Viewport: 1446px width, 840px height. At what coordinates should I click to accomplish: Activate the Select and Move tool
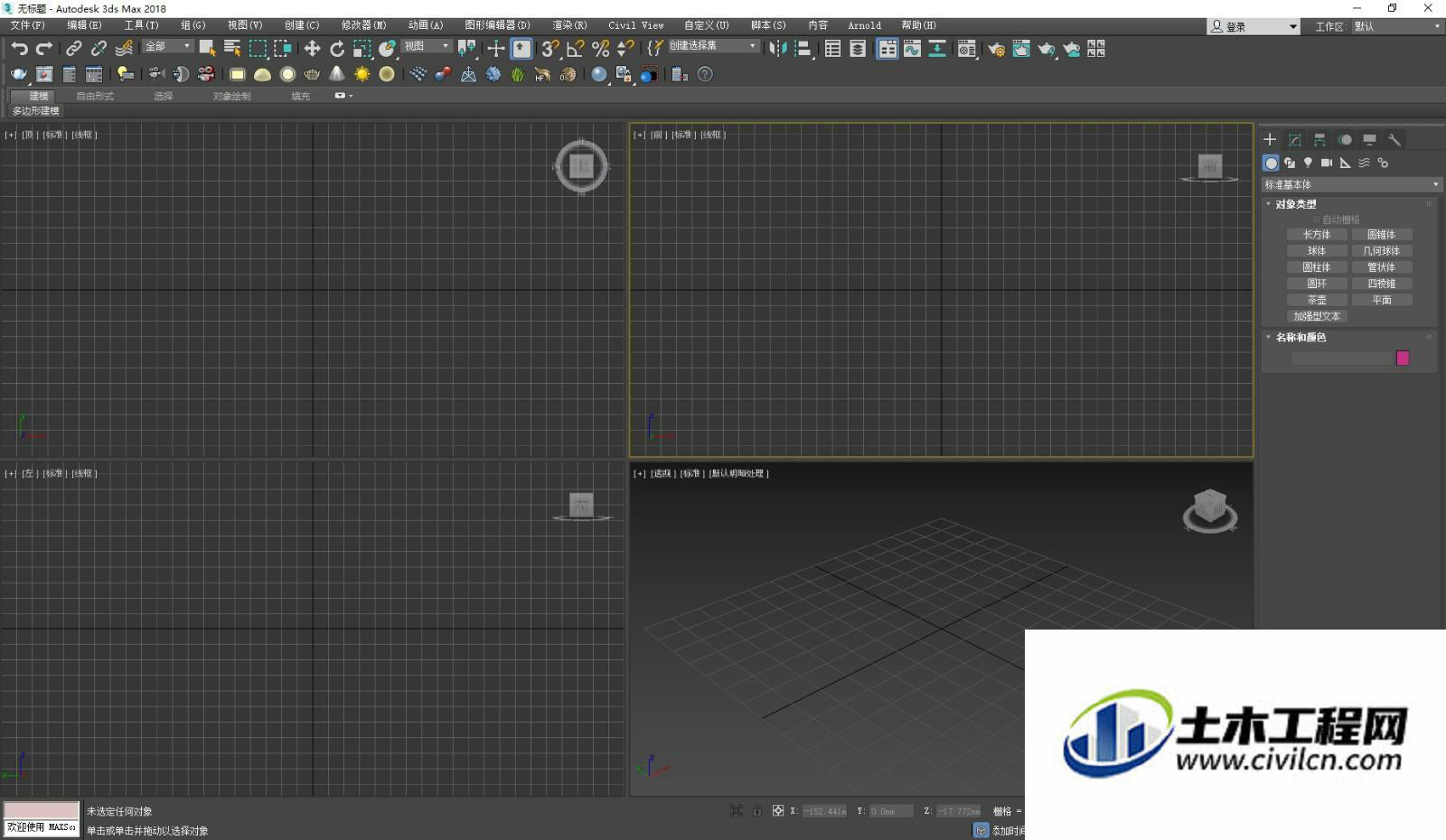(x=312, y=49)
